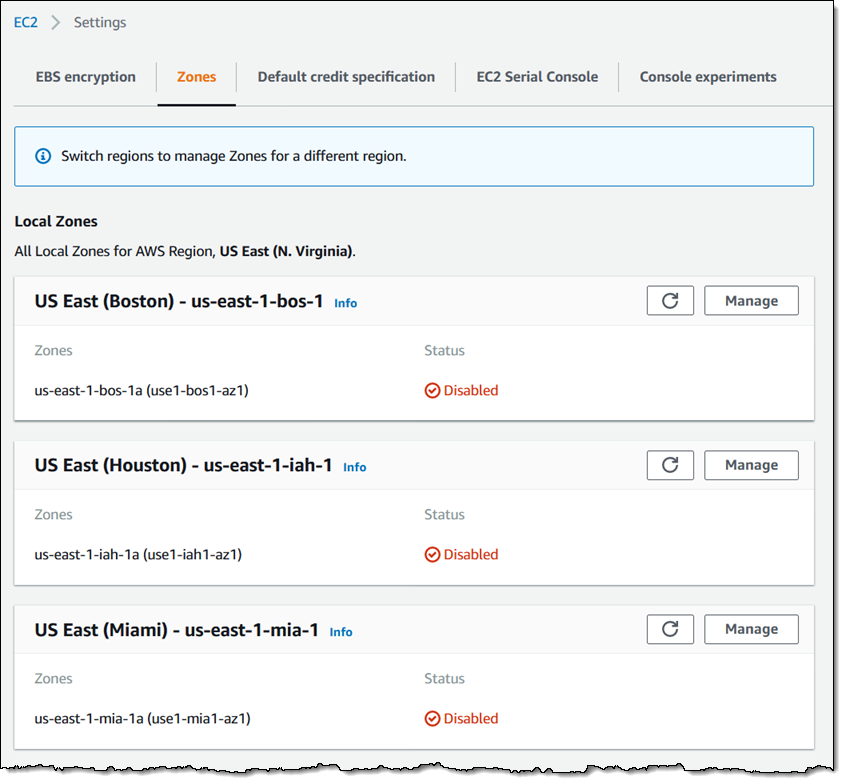This screenshot has width=844, height=783.
Task: Open the EC2 Serial Console tab
Action: tap(537, 77)
